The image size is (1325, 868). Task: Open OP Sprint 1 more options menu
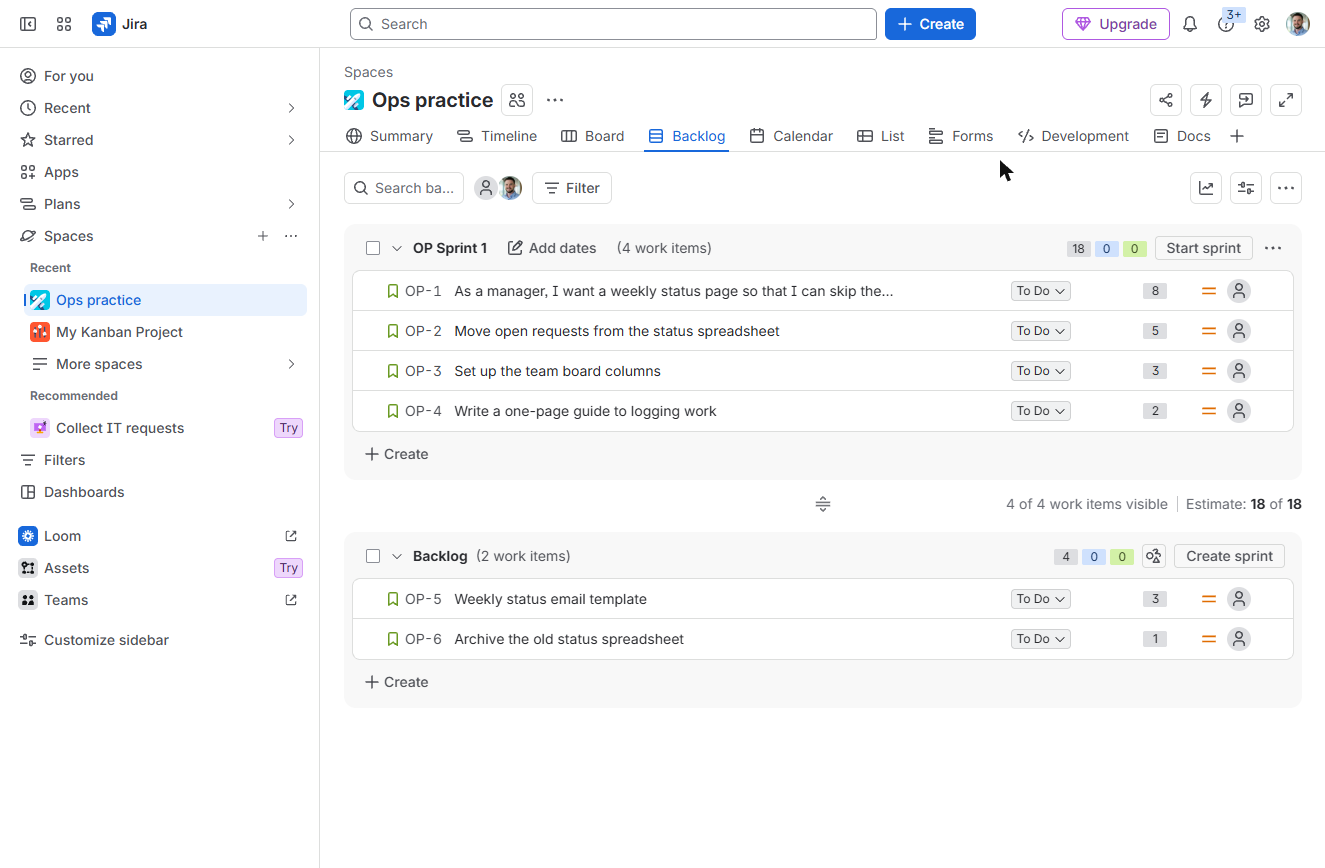(x=1273, y=248)
